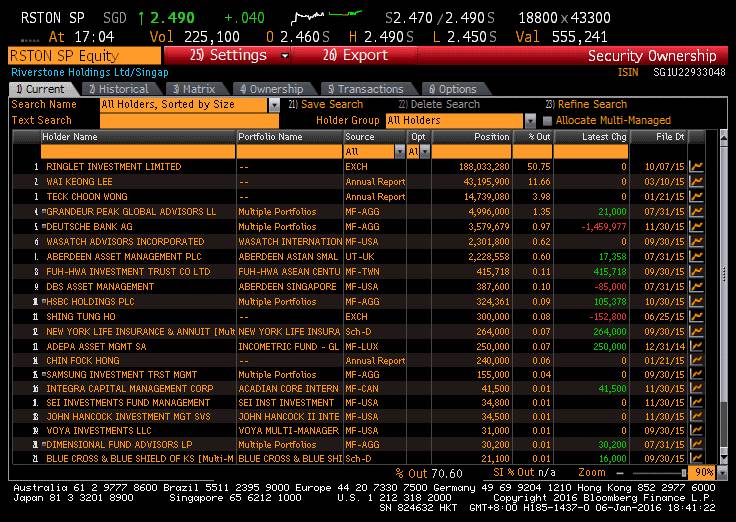
Task: Open chart icon for New York Life Insurance row
Action: [696, 332]
